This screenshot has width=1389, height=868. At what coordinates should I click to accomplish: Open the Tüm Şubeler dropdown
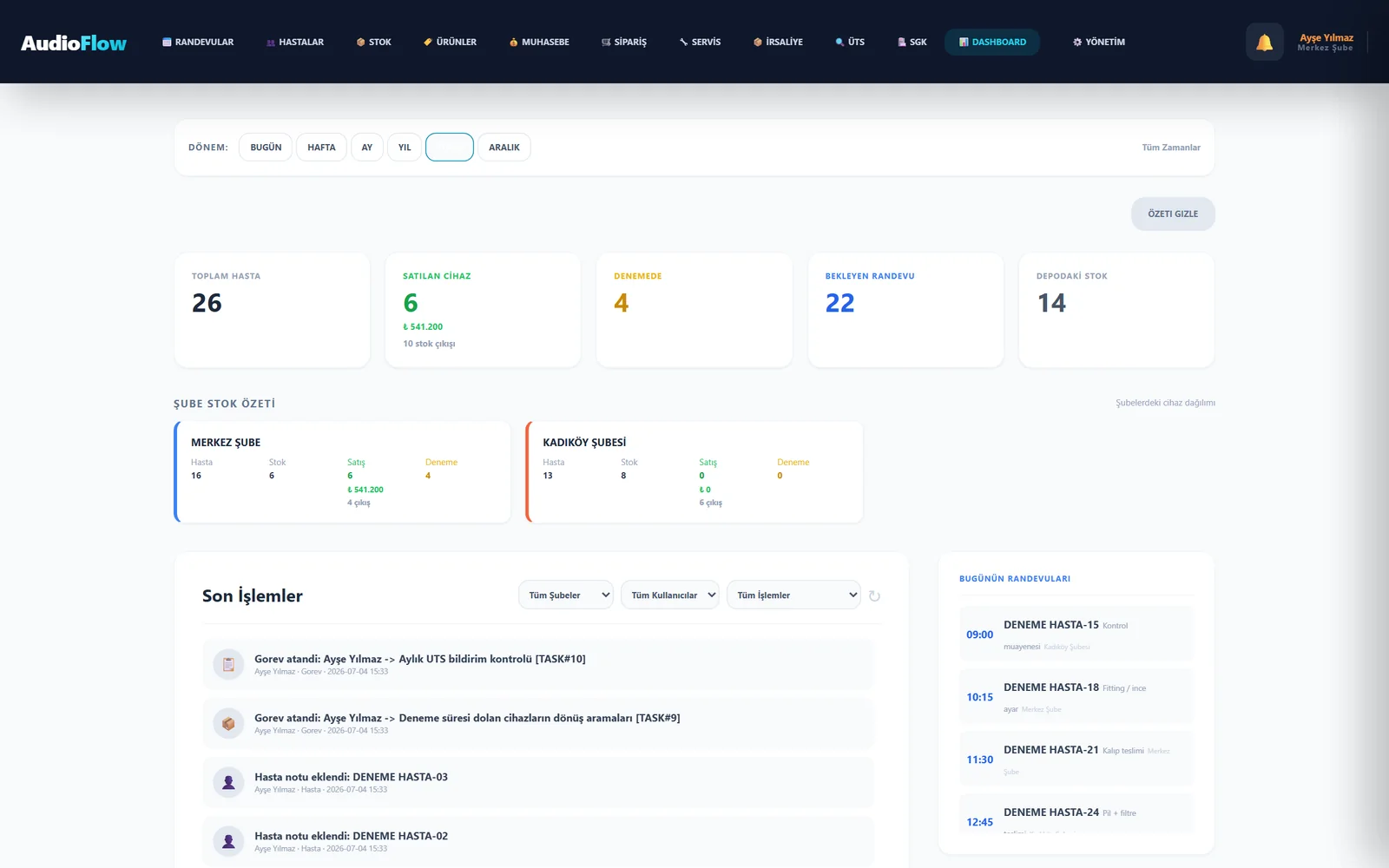[566, 595]
